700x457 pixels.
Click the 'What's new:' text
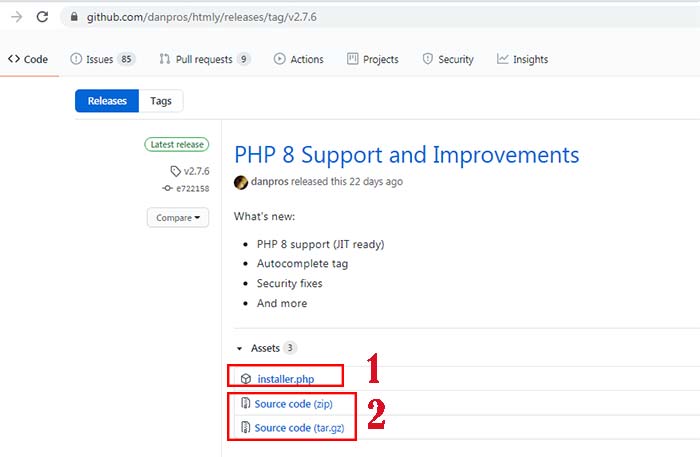(264, 216)
